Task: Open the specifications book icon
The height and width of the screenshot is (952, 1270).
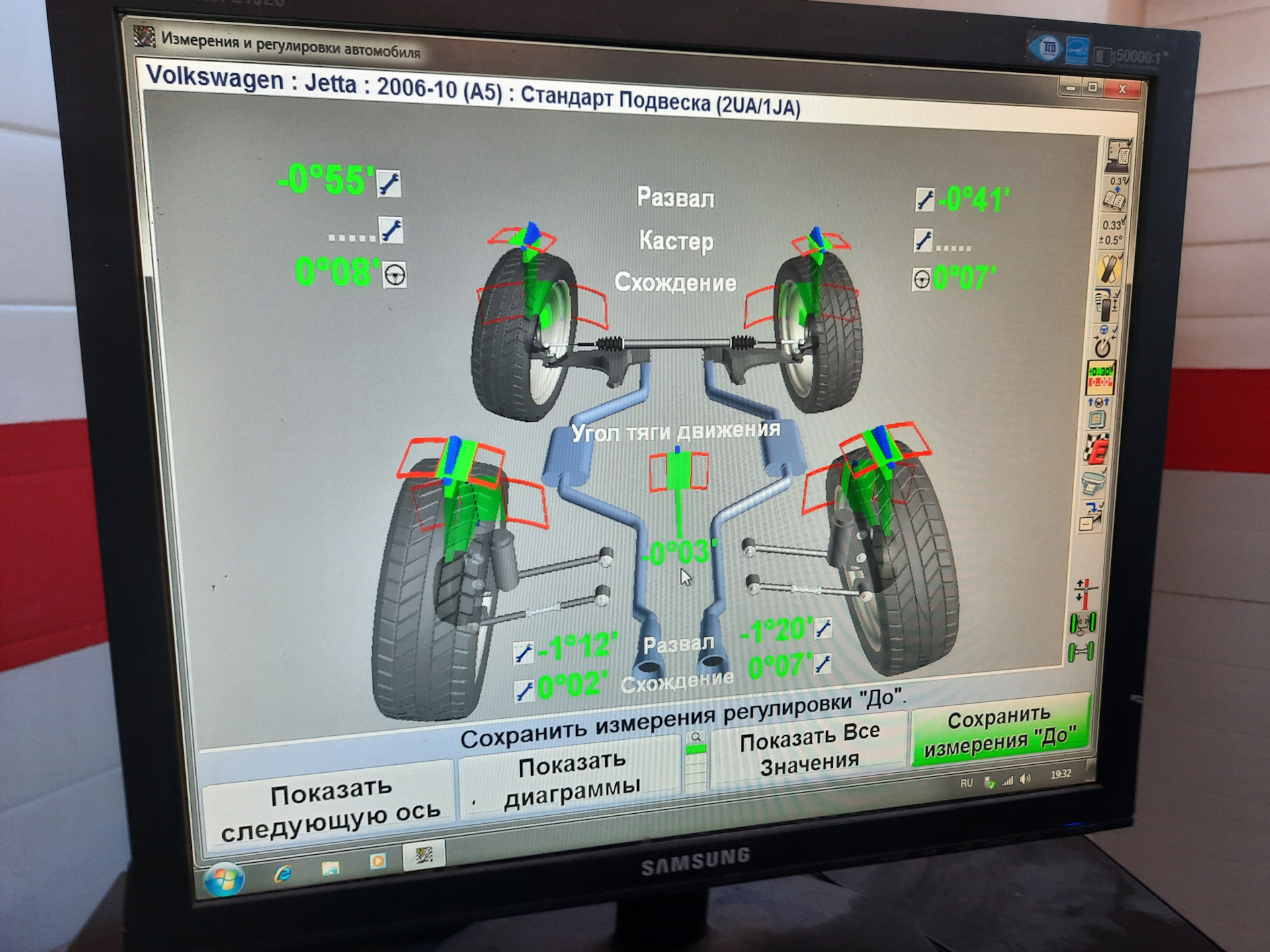Action: 1116,193
